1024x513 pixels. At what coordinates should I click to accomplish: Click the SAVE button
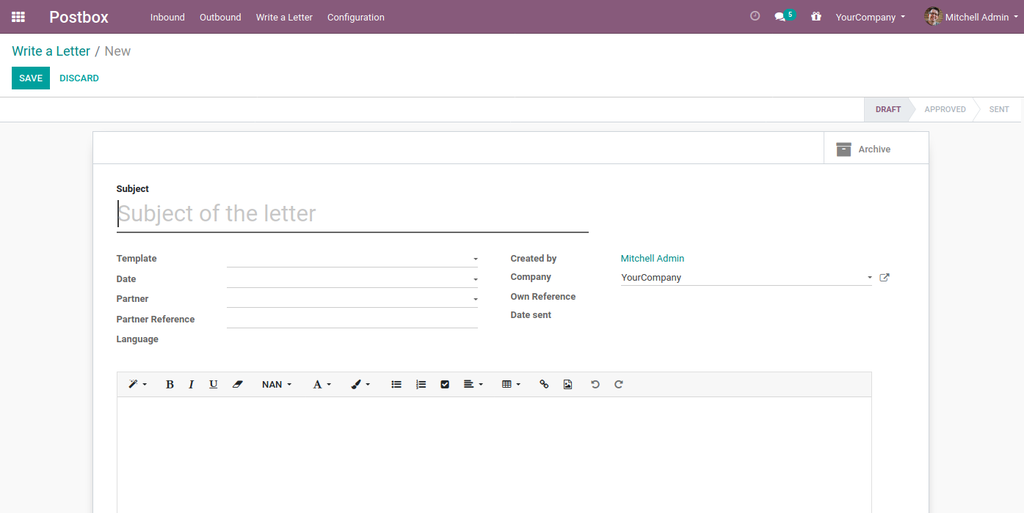(x=31, y=78)
